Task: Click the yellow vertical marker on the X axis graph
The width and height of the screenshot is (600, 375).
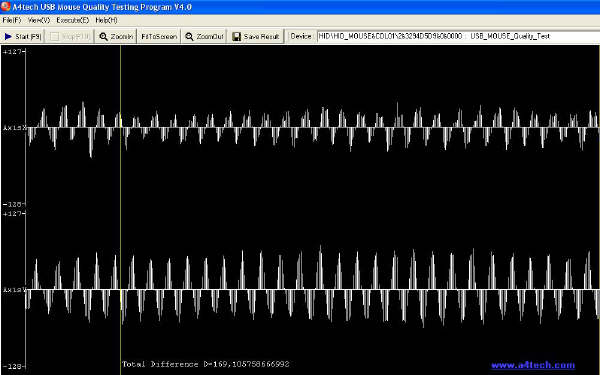Action: tap(121, 126)
